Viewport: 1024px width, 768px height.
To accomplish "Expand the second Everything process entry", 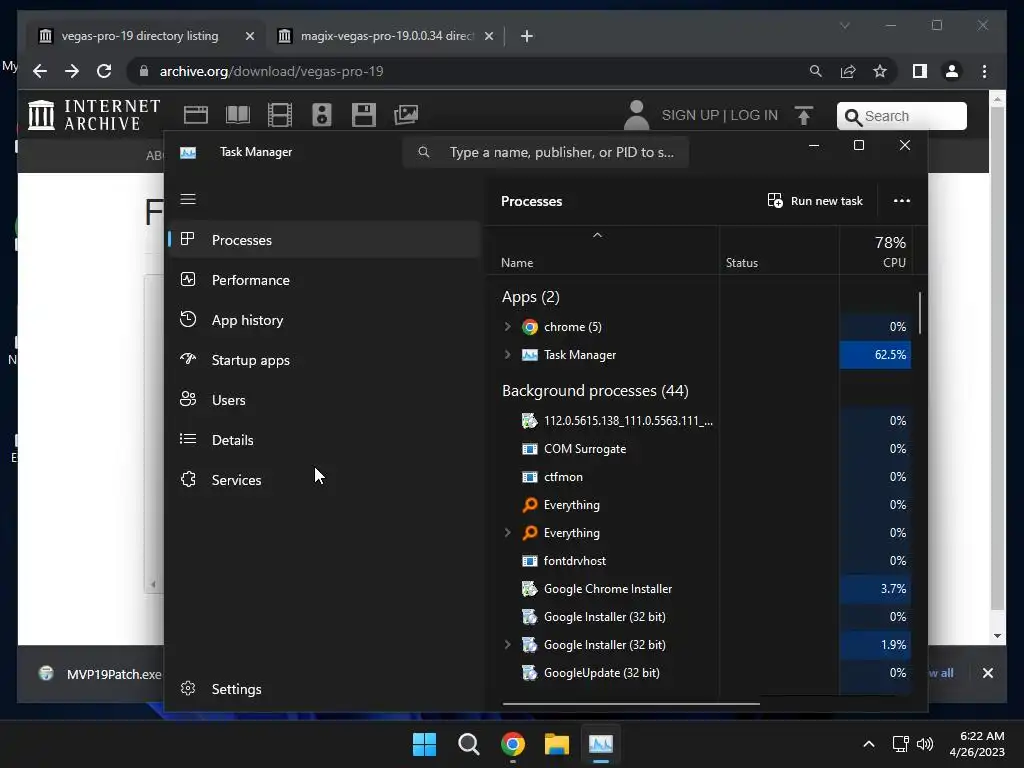I will pos(507,533).
